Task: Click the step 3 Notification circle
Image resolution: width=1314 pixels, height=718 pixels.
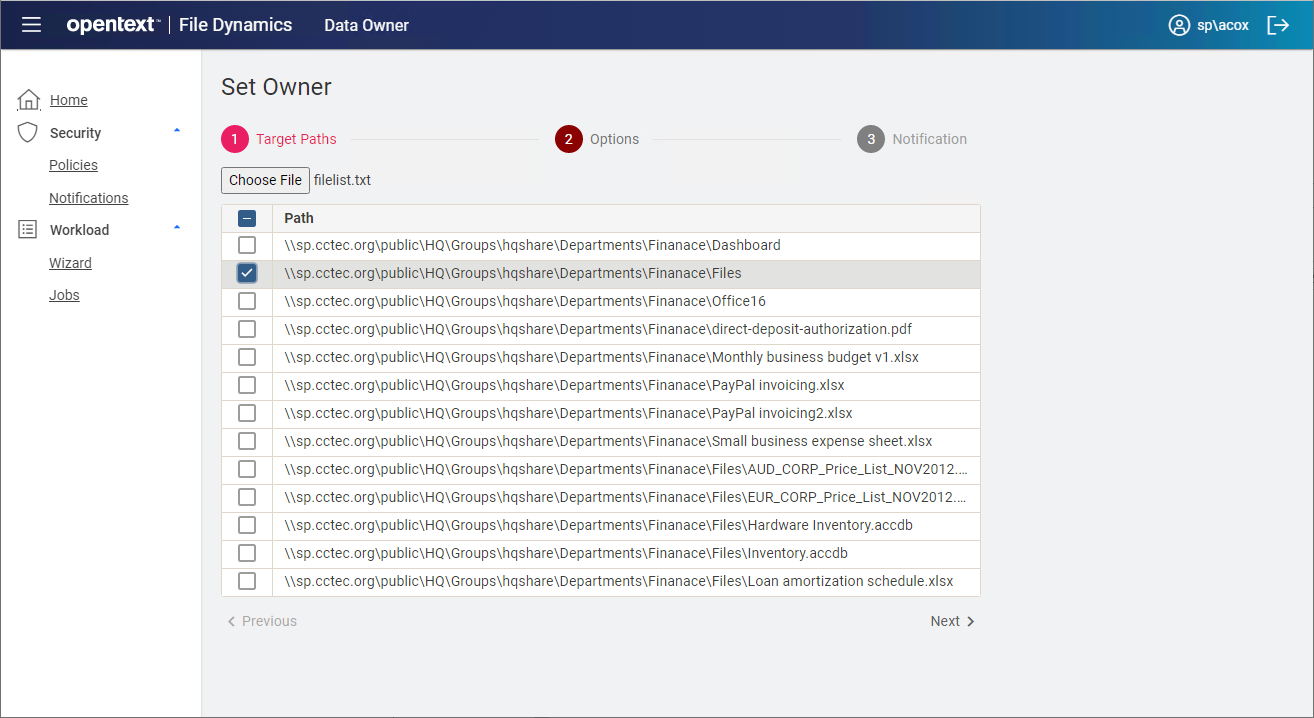Action: pyautogui.click(x=870, y=139)
